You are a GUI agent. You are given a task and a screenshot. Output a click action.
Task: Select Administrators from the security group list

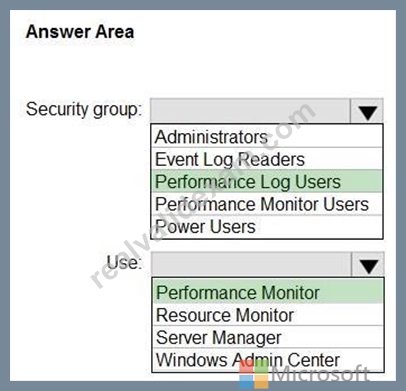pos(267,137)
